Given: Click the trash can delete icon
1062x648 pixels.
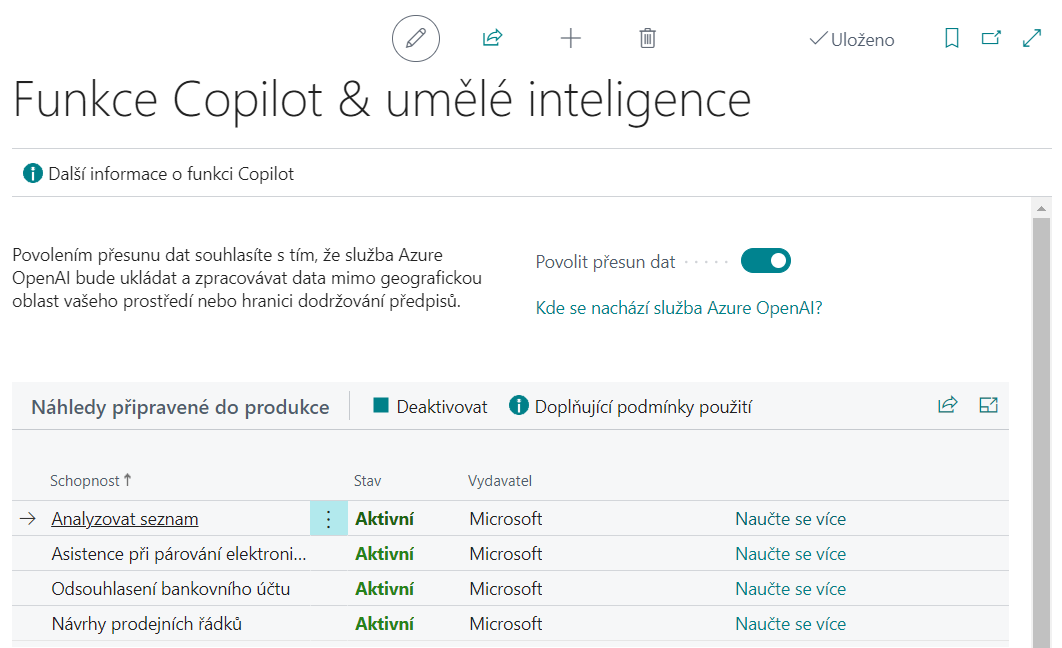Looking at the screenshot, I should (x=647, y=38).
